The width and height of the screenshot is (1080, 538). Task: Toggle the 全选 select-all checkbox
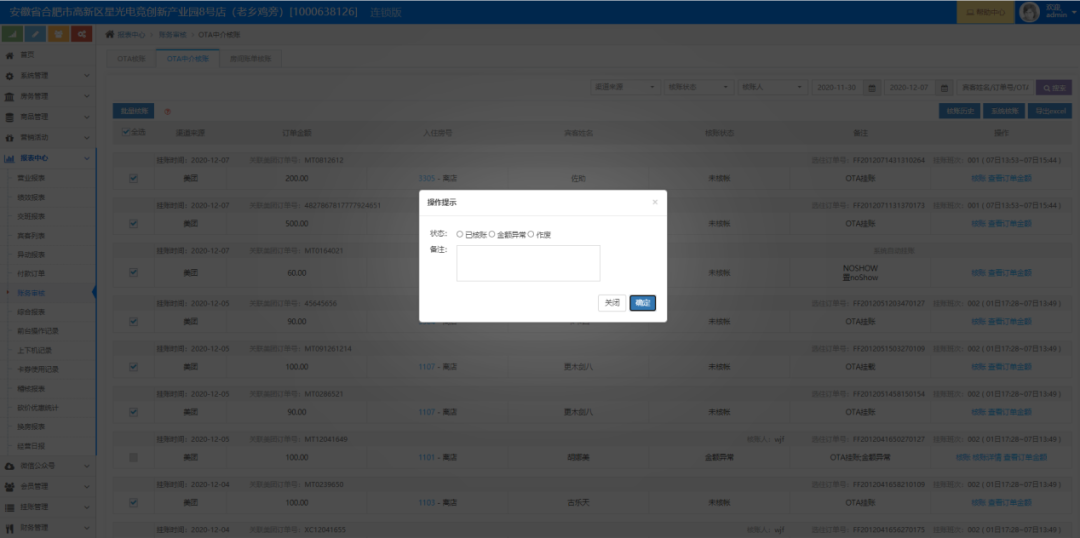pyautogui.click(x=125, y=132)
